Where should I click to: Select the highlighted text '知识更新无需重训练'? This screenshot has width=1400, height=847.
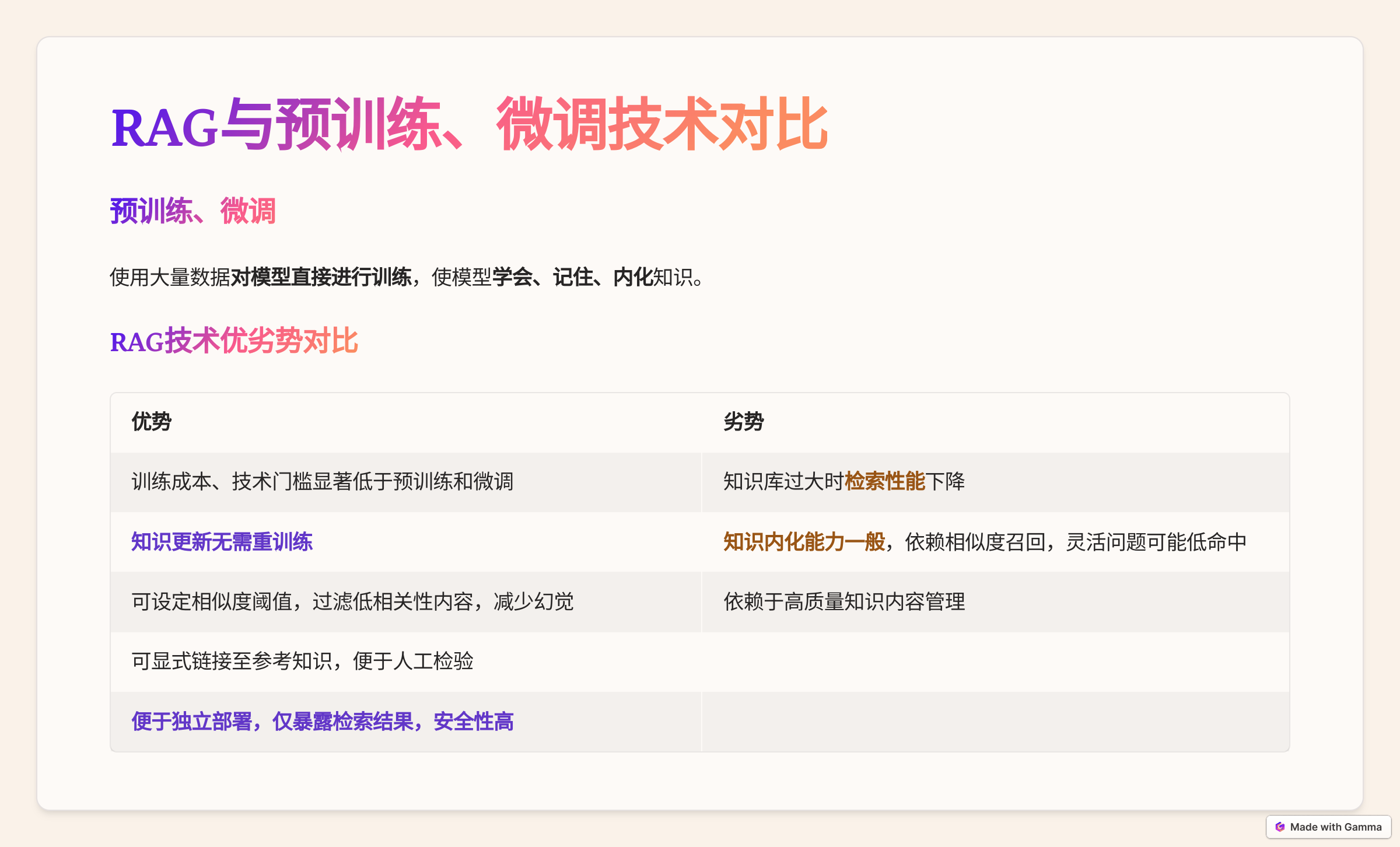tap(222, 541)
